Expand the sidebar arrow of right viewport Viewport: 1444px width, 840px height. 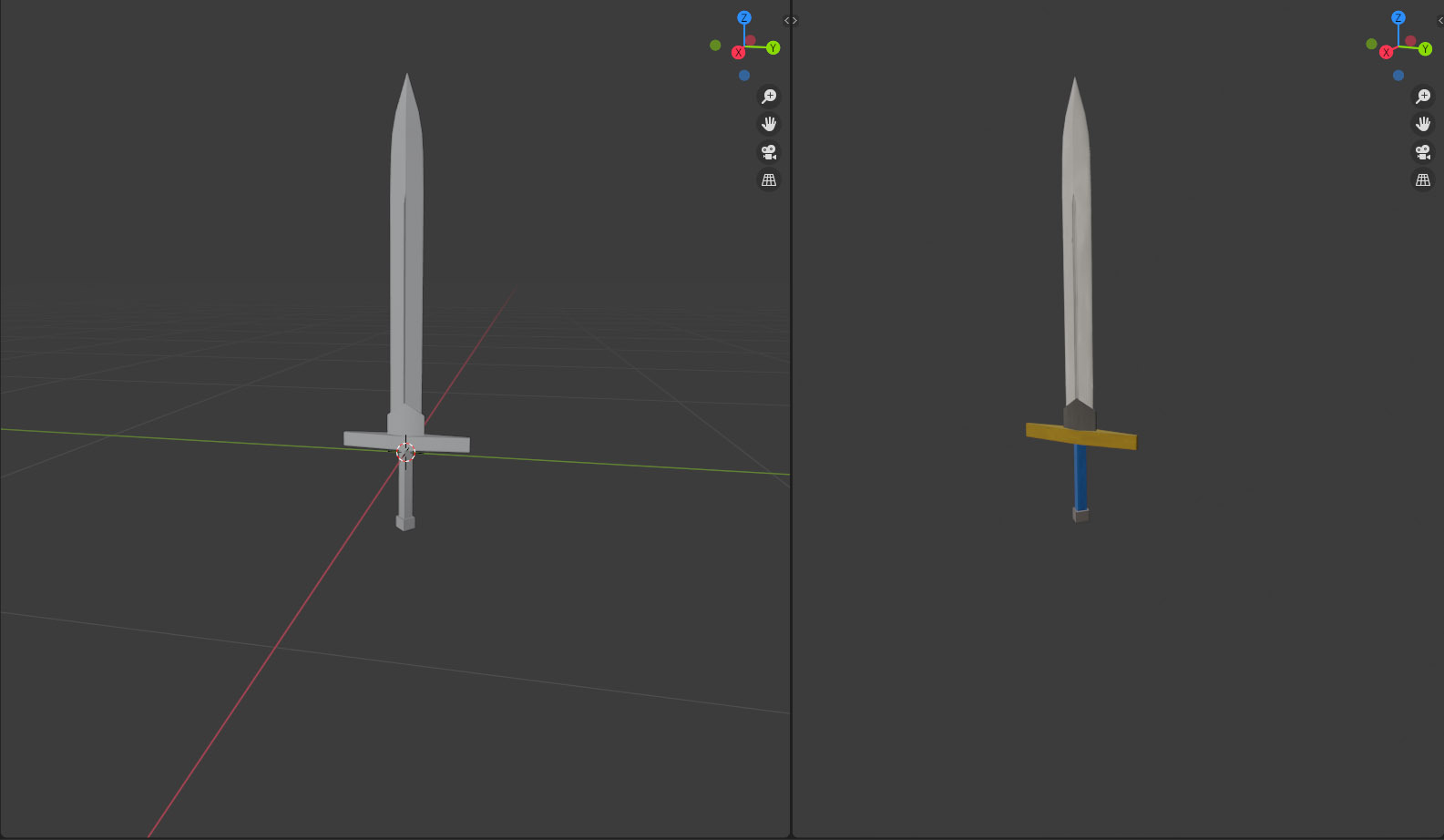1439,21
